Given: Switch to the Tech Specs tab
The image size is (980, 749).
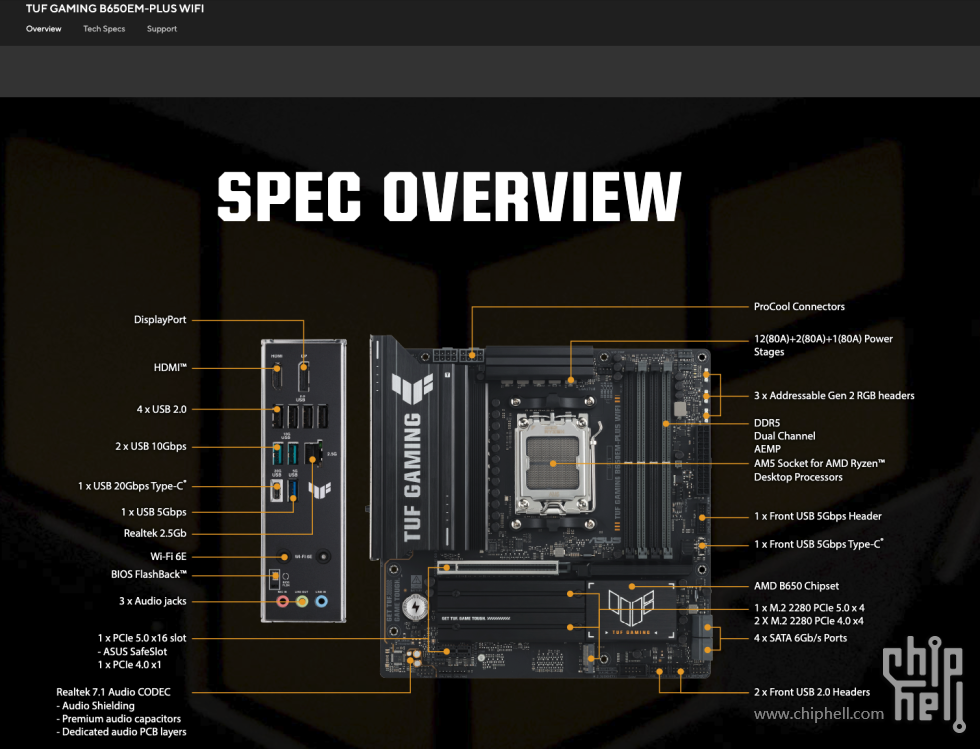Looking at the screenshot, I should [x=104, y=29].
